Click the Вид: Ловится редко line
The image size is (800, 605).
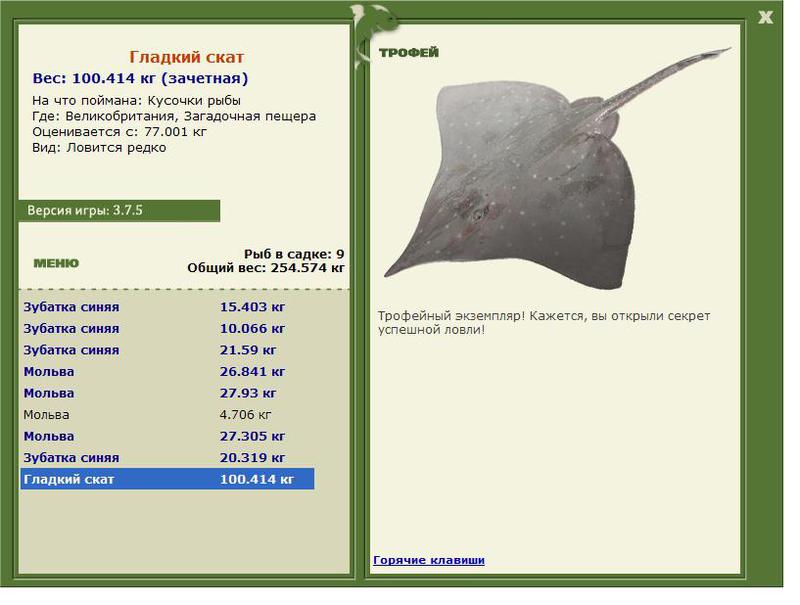(99, 147)
